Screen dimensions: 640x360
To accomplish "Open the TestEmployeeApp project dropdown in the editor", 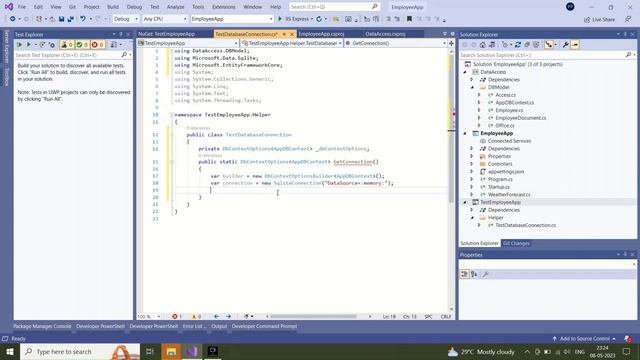I will click(x=188, y=43).
